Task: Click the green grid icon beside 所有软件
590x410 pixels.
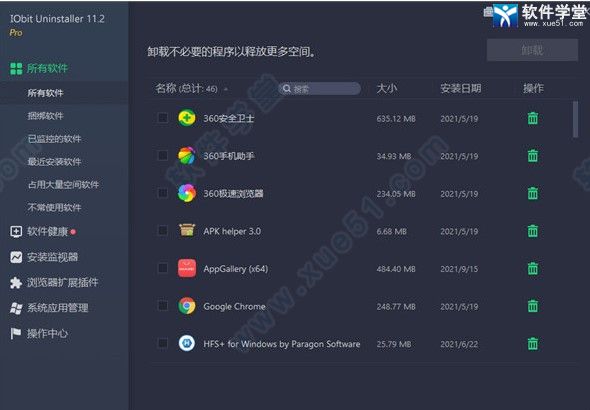Action: (16, 68)
